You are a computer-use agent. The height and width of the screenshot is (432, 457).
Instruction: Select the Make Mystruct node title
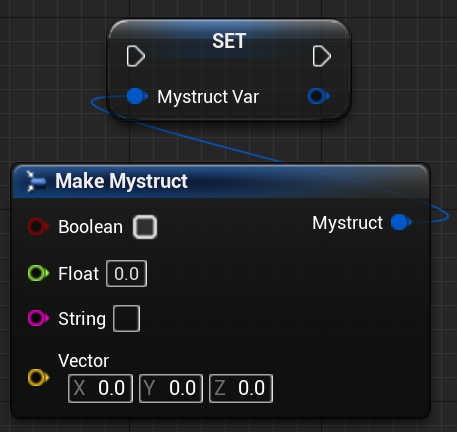[121, 181]
